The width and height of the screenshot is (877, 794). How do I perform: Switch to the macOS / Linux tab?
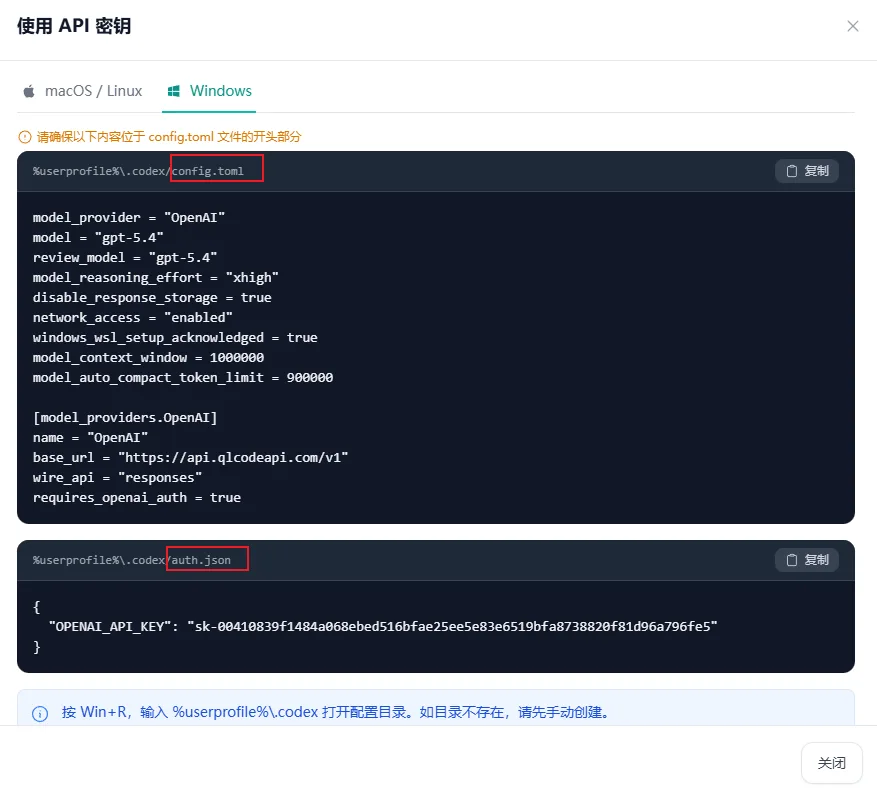pyautogui.click(x=82, y=91)
